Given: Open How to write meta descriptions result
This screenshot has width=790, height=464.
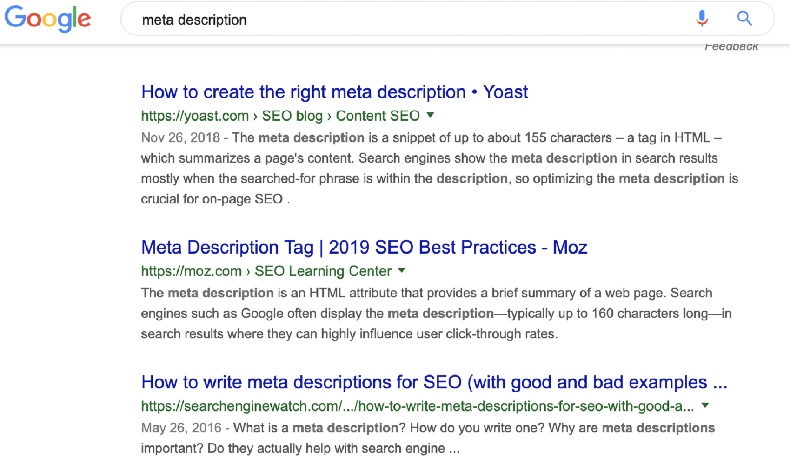Looking at the screenshot, I should coord(434,382).
